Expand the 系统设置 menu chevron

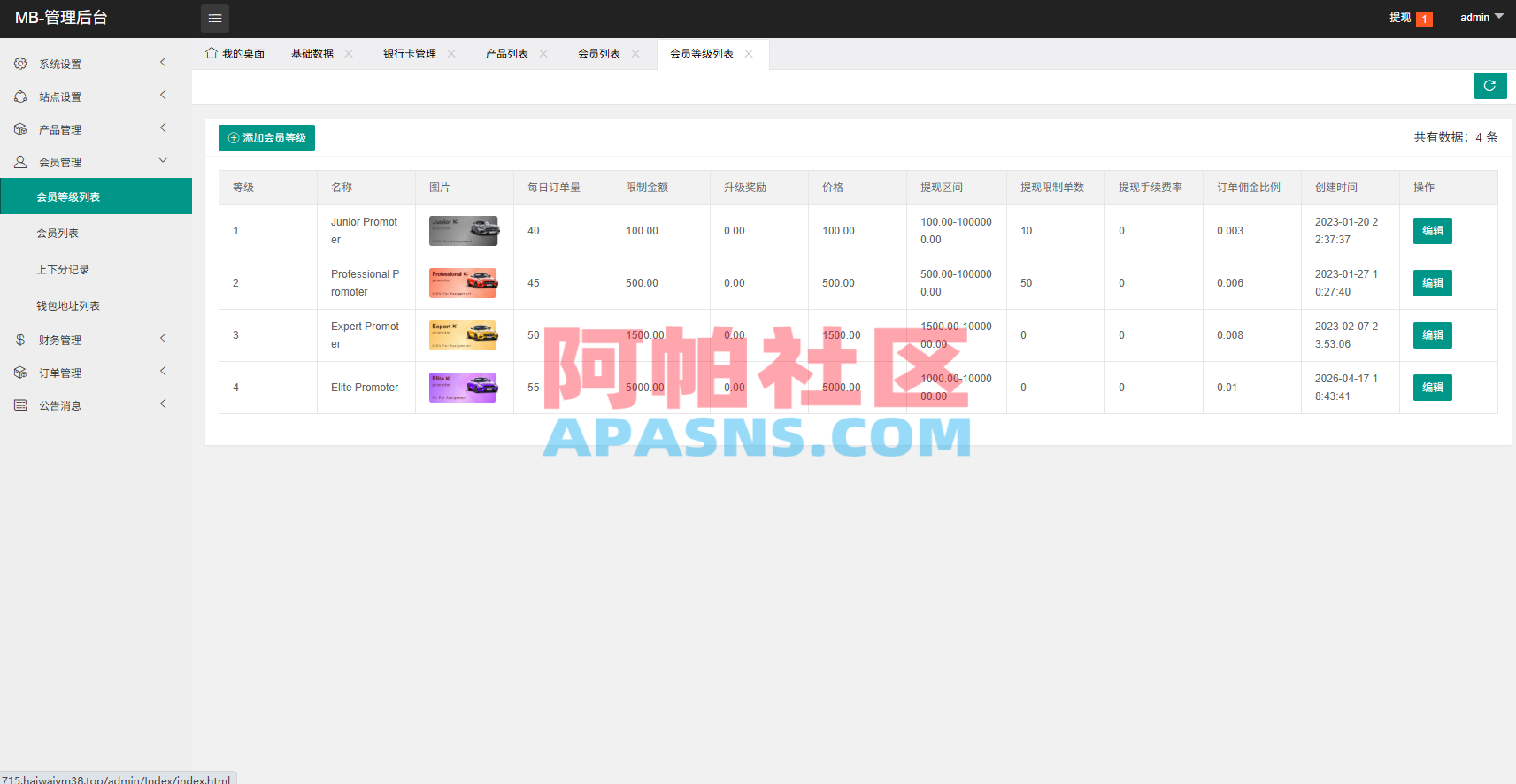163,62
